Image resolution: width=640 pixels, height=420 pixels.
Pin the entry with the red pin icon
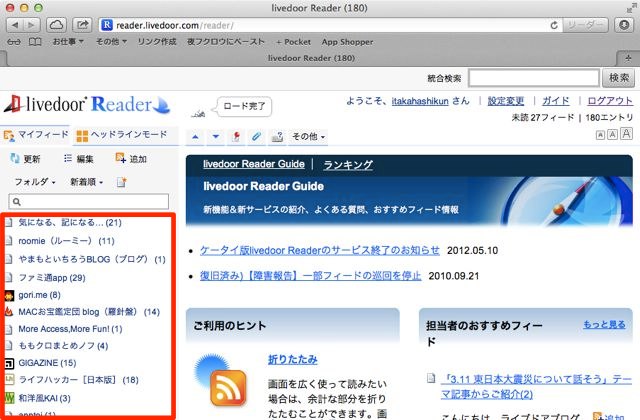point(236,137)
